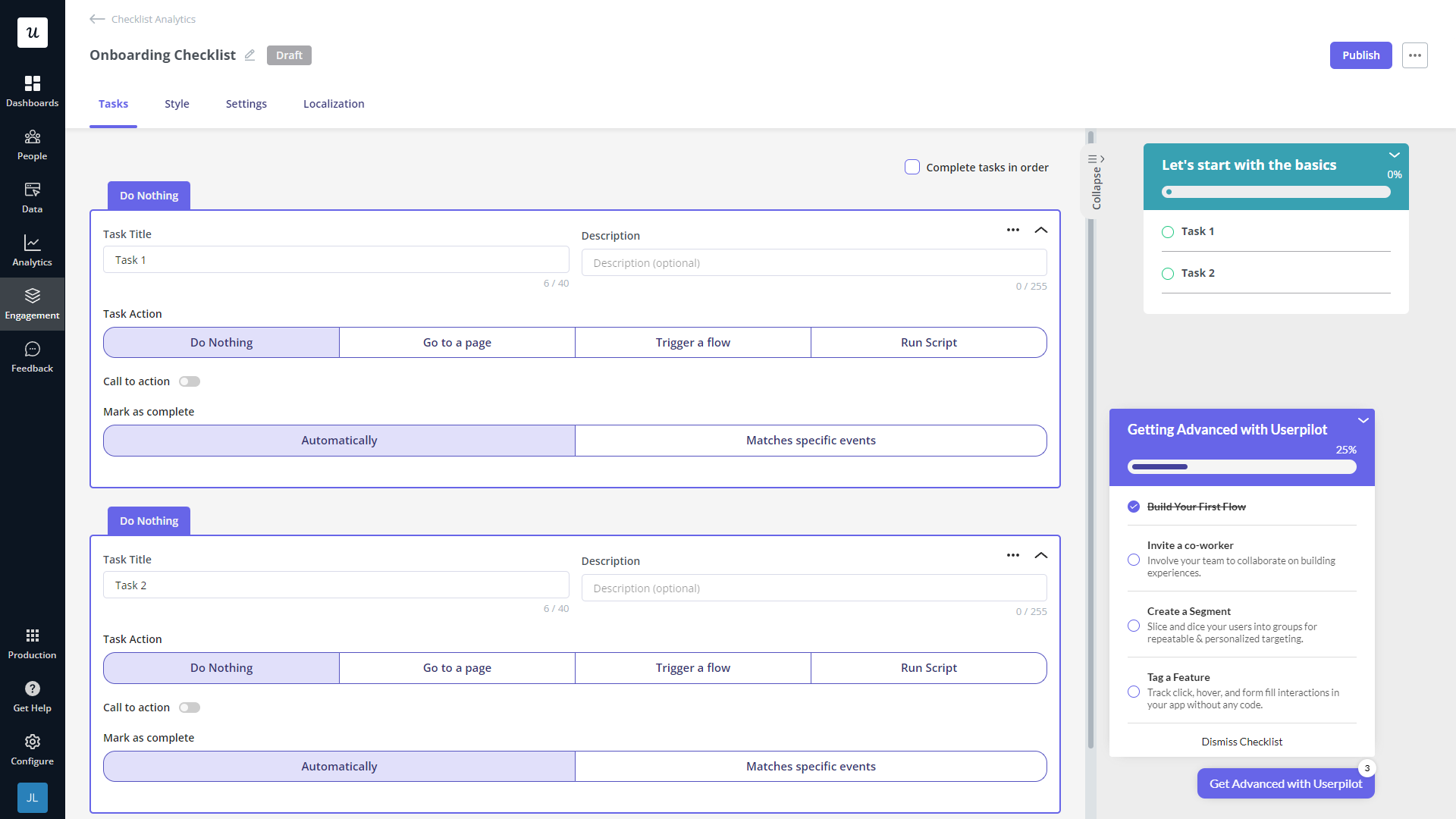Click the Configure icon in sidebar

32,742
